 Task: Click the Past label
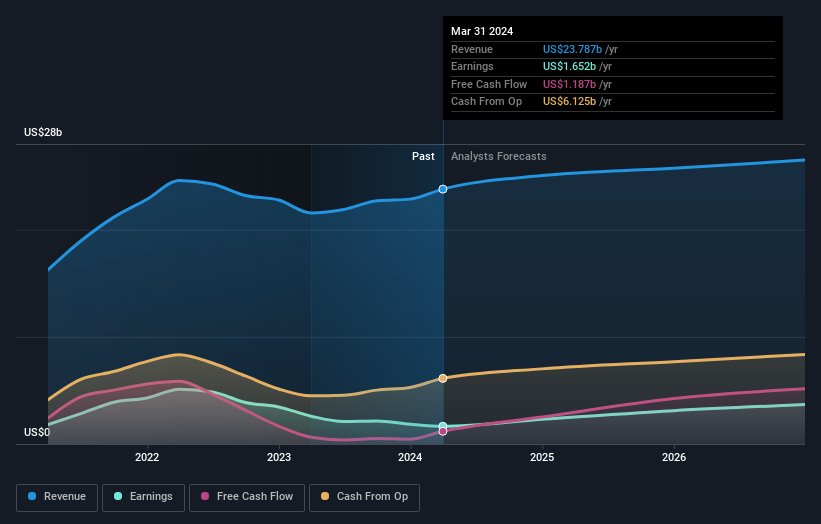click(423, 156)
